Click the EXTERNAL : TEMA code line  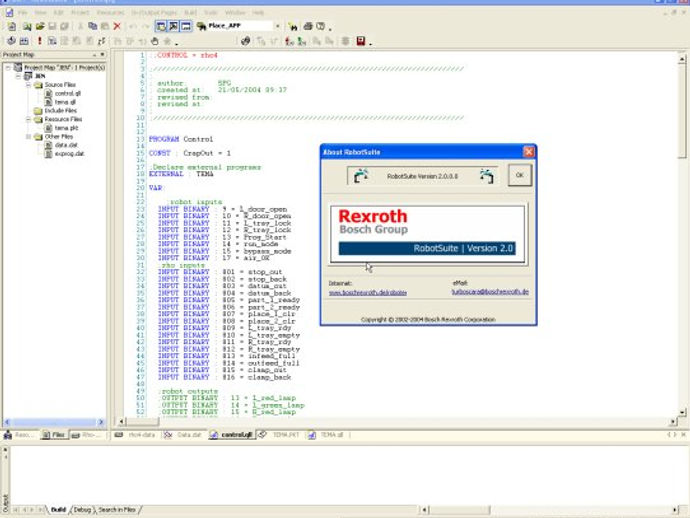pos(181,174)
